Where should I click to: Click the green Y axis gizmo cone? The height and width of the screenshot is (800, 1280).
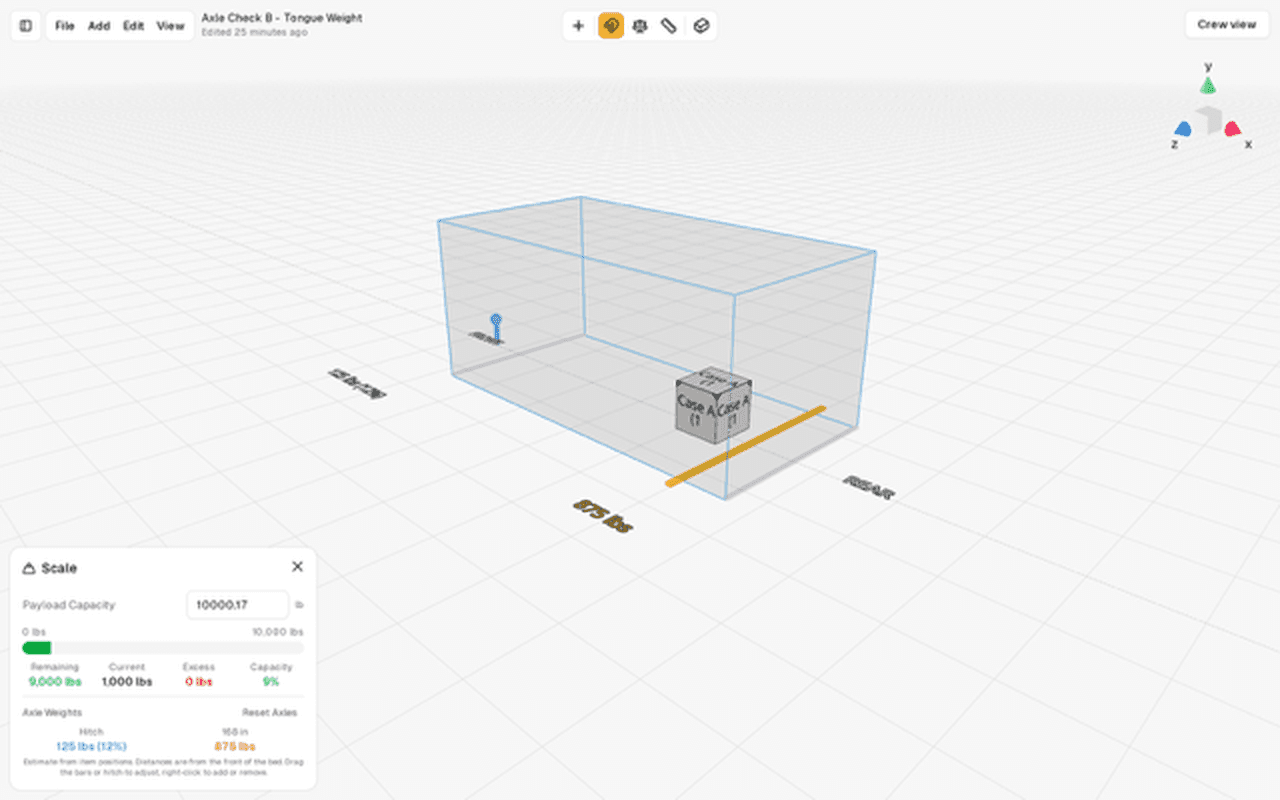pyautogui.click(x=1208, y=85)
